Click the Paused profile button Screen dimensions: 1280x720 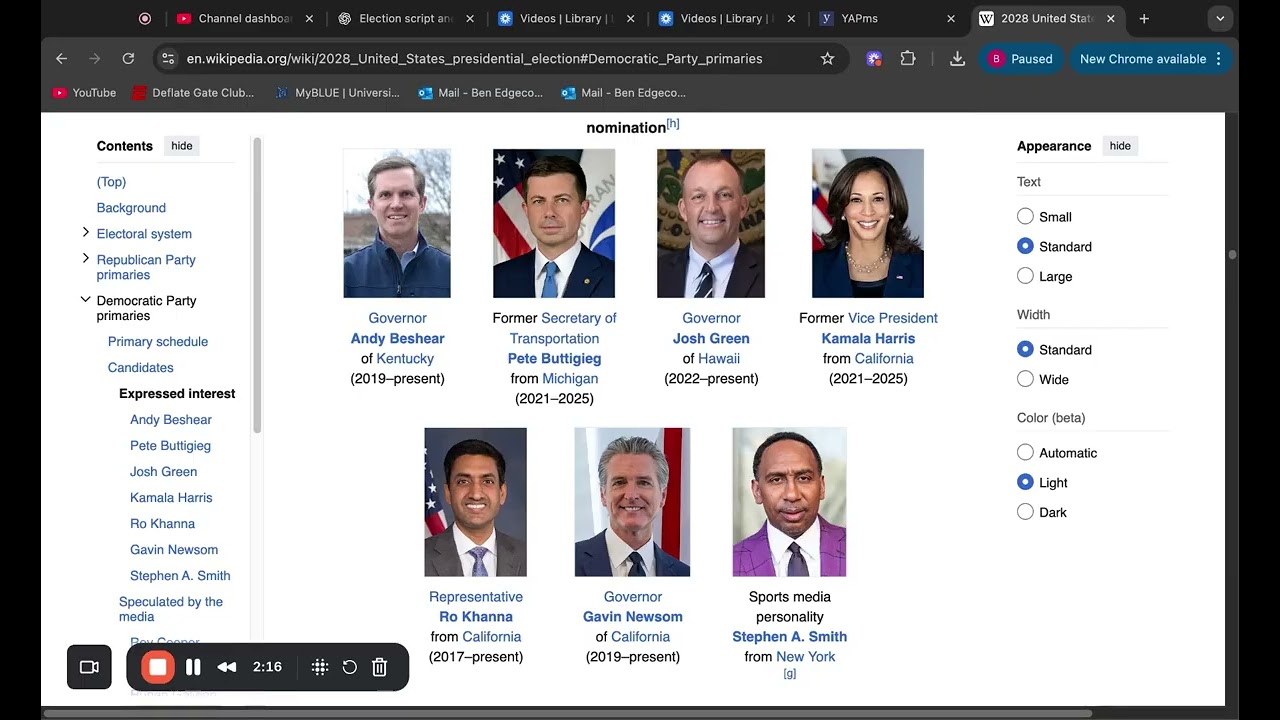(1021, 59)
